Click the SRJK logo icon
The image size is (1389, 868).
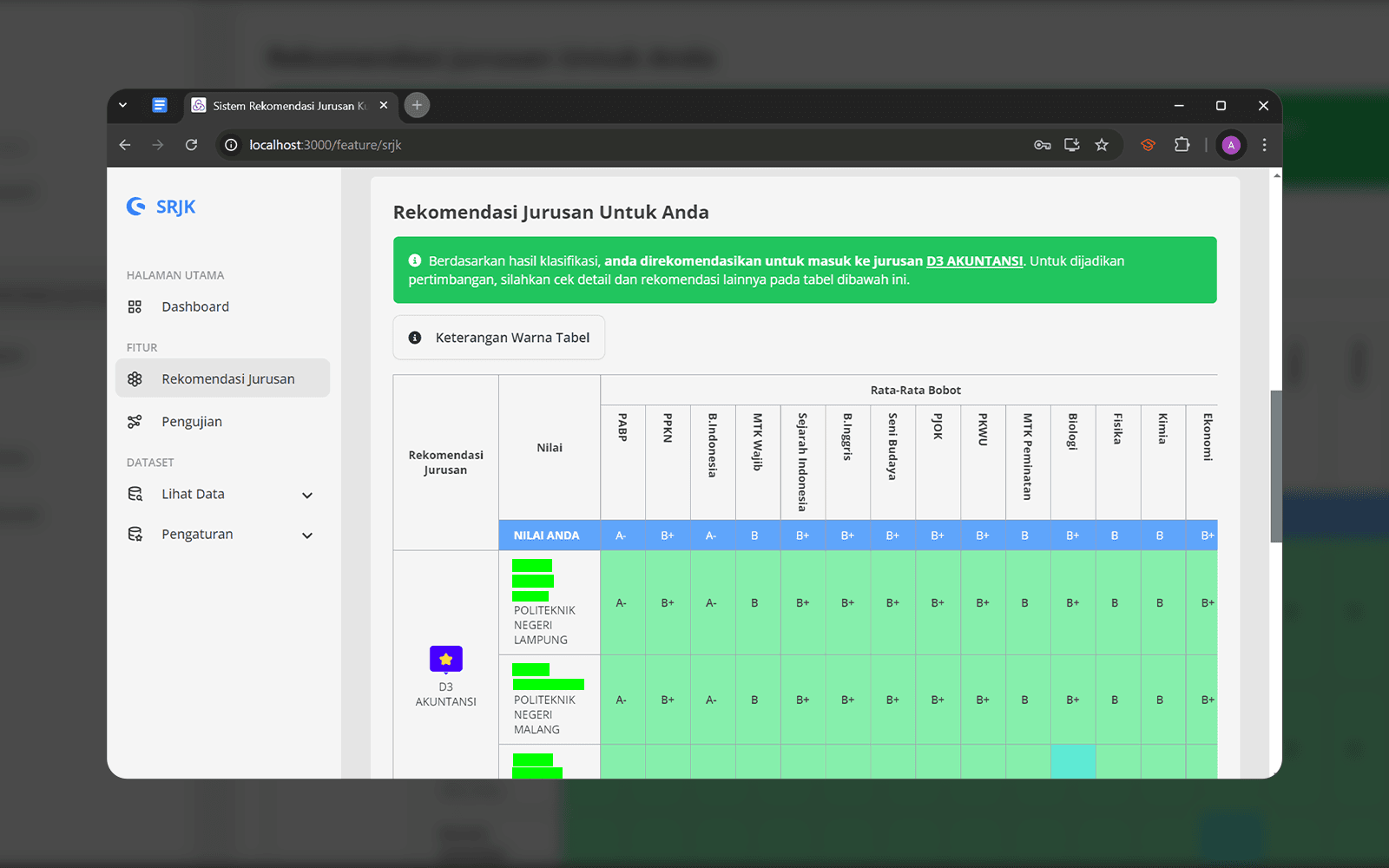[x=135, y=206]
